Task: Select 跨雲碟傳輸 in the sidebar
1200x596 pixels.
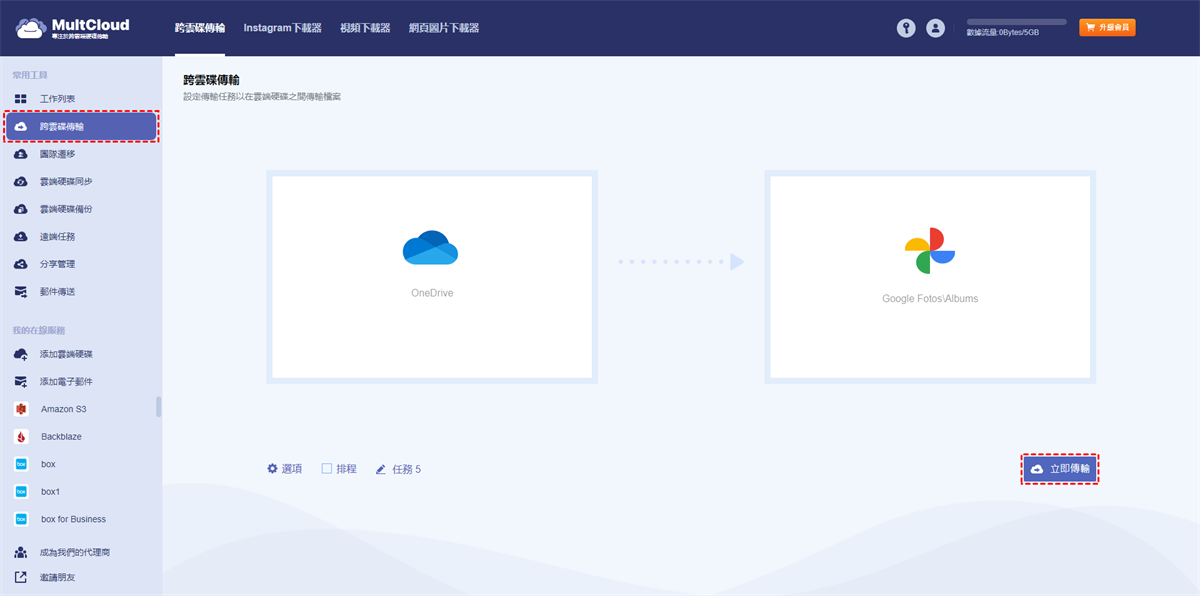Action: tap(81, 127)
